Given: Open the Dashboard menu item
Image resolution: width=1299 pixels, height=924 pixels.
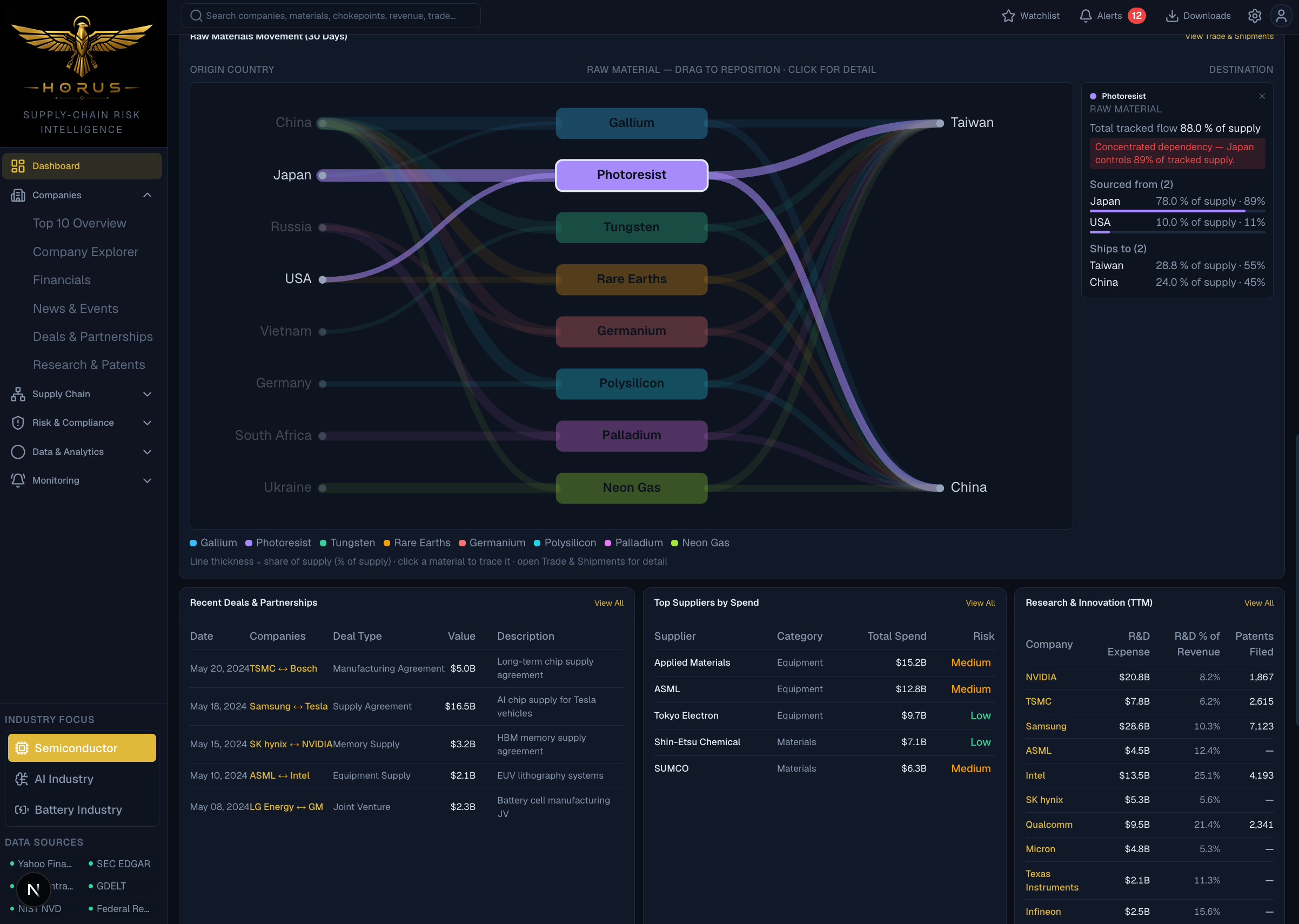Looking at the screenshot, I should click(x=82, y=166).
